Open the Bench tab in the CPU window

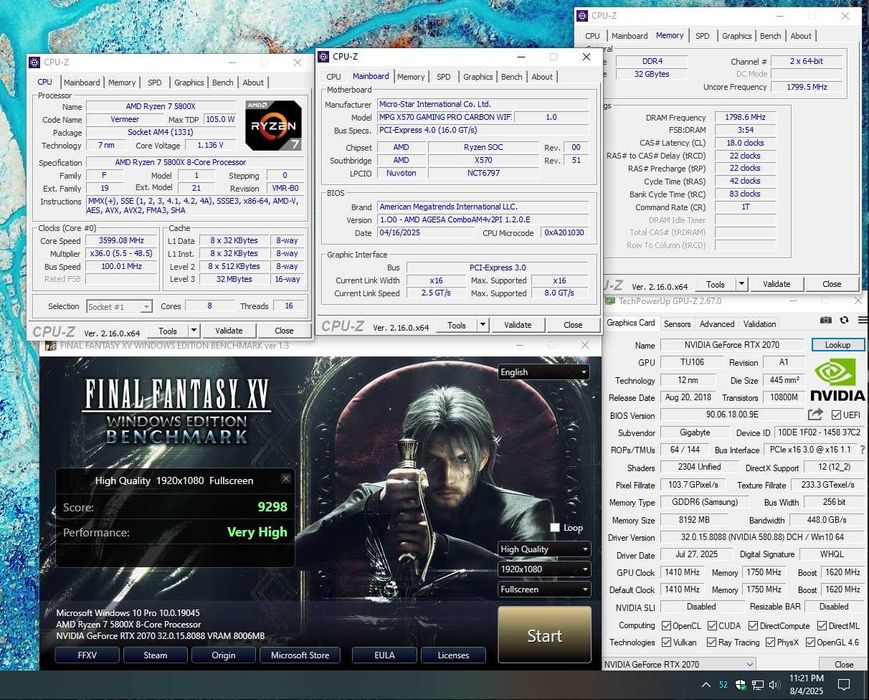(x=222, y=83)
